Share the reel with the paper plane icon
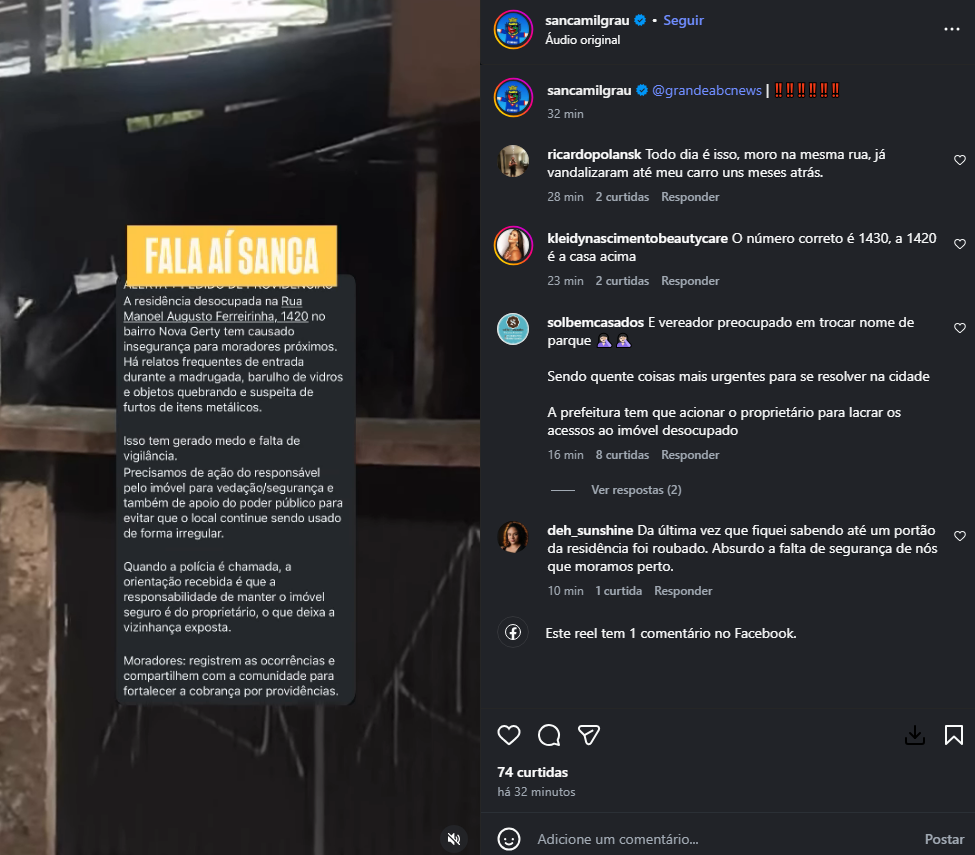The width and height of the screenshot is (975, 855). pyautogui.click(x=588, y=735)
